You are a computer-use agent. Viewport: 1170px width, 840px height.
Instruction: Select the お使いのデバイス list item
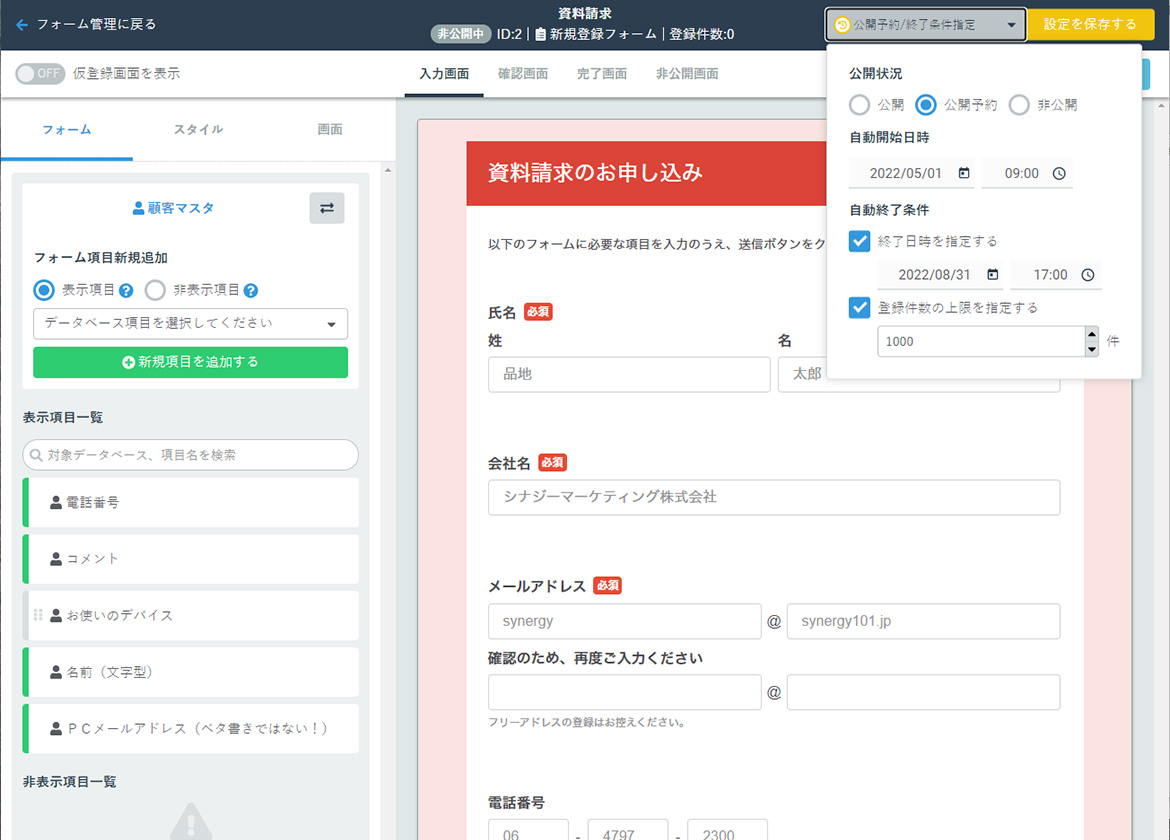[190, 615]
